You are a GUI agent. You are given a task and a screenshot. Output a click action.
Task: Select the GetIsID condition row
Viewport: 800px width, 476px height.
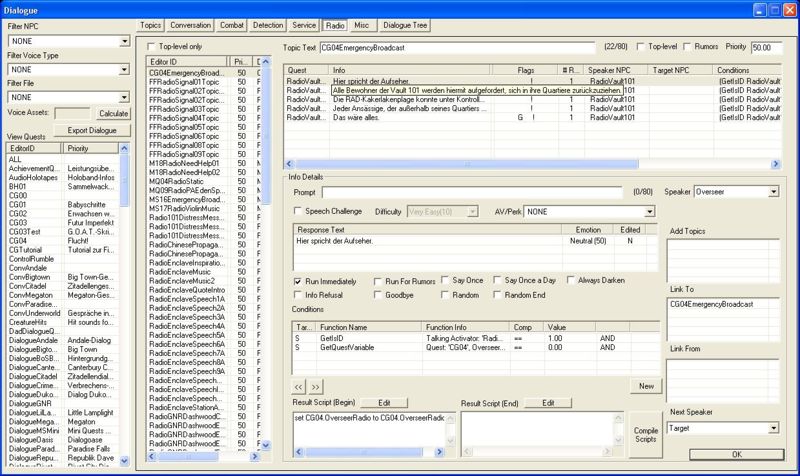(474, 338)
